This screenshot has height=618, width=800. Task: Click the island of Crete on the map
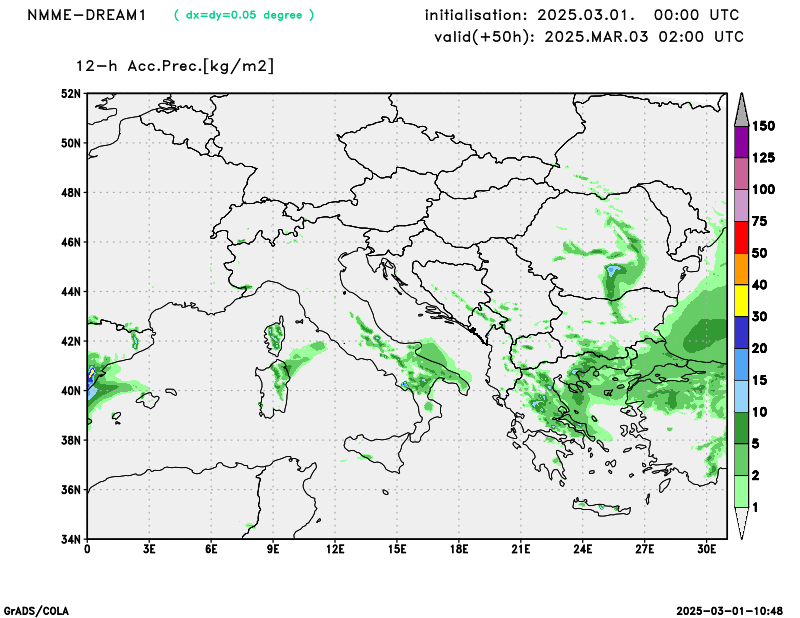(602, 507)
